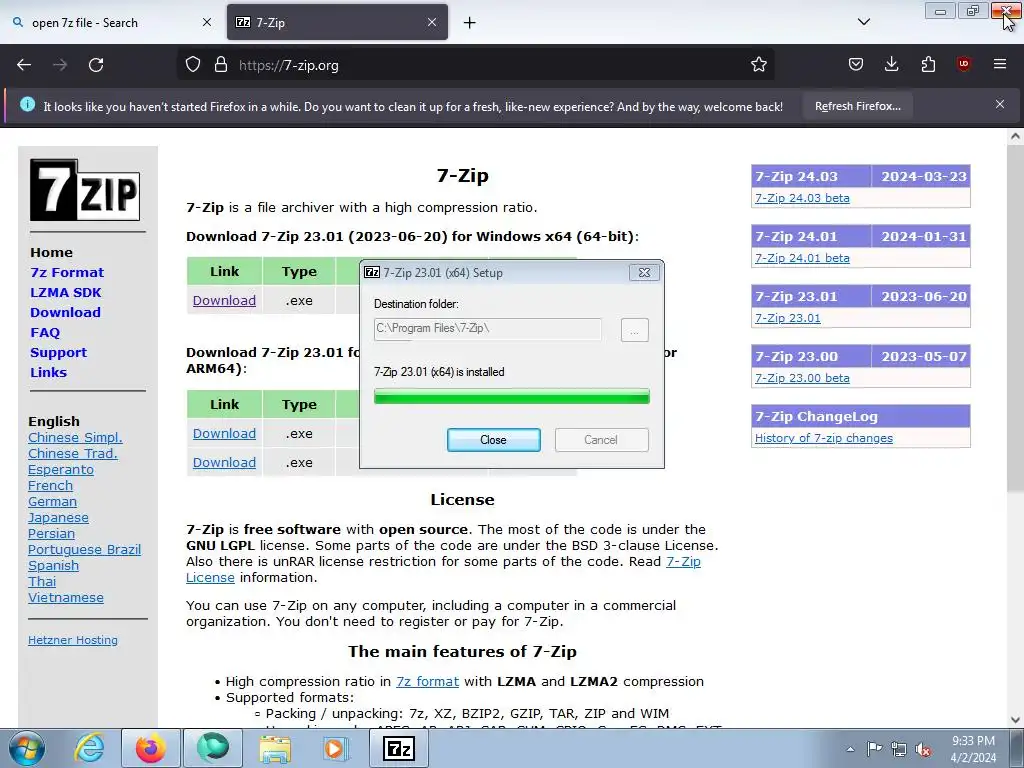Open the Firefox hamburger menu

tap(1000, 64)
